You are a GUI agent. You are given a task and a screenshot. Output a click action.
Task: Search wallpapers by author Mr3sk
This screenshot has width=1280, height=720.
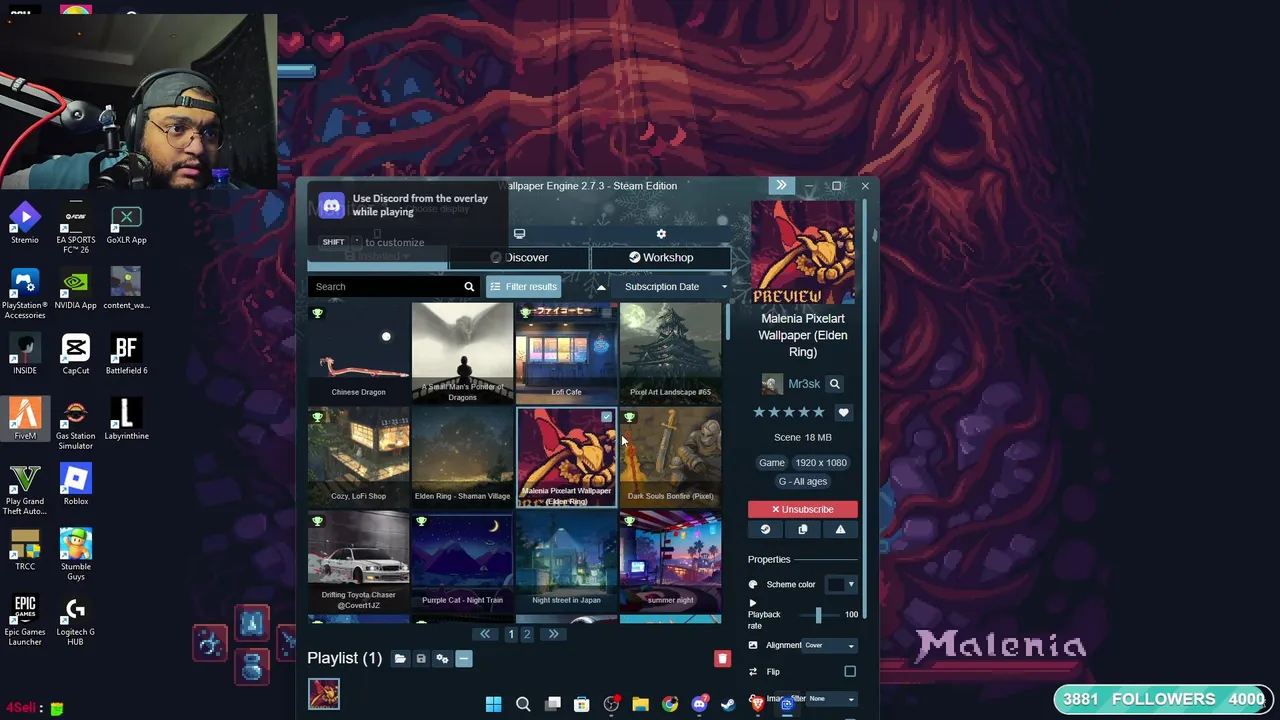[834, 384]
